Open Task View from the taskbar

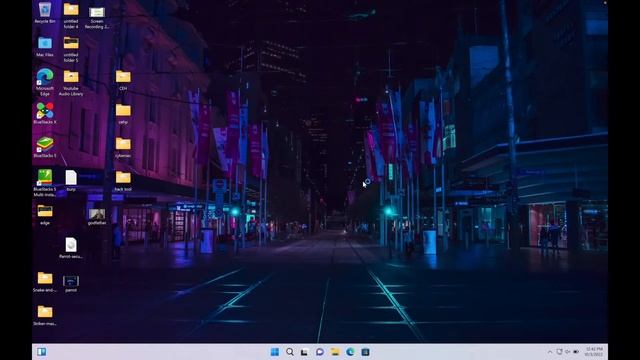pos(304,352)
